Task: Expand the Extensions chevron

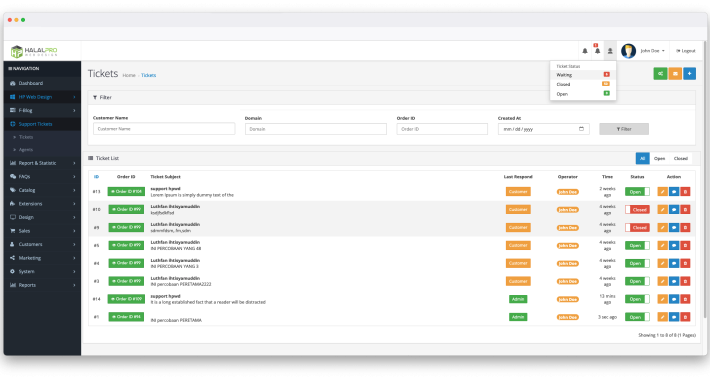Action: click(74, 204)
